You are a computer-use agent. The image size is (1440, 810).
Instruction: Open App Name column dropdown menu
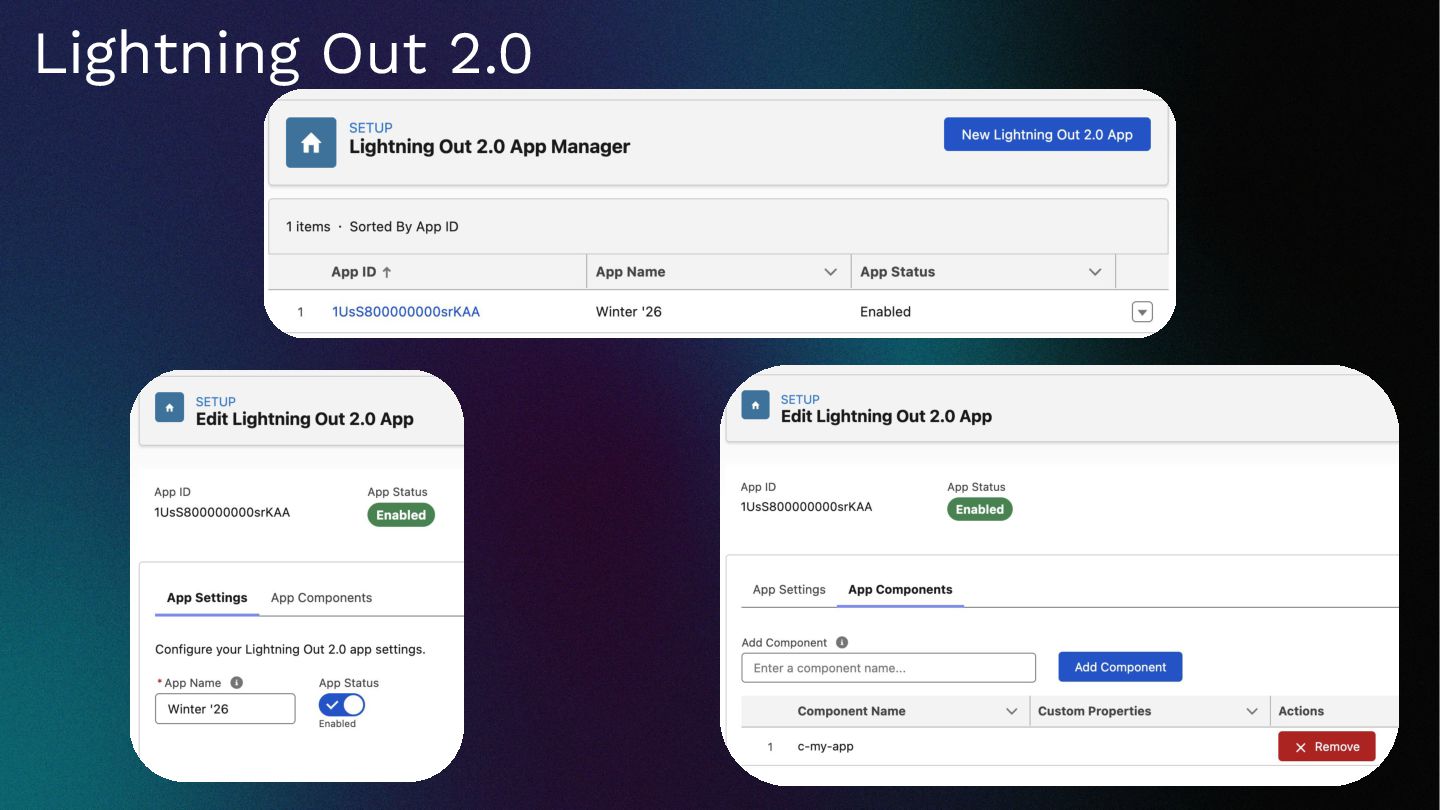(830, 272)
